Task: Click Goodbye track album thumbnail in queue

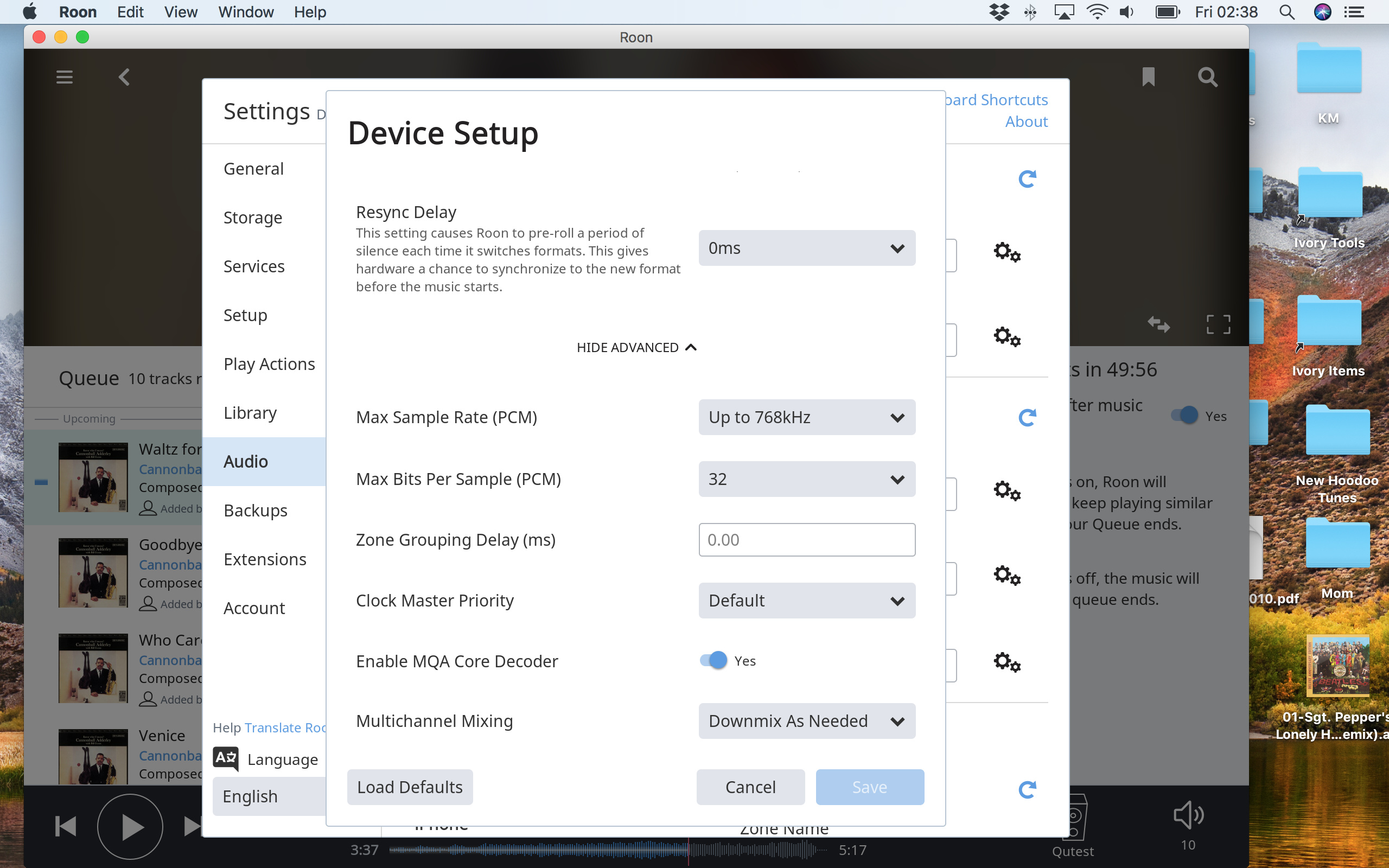Action: click(93, 573)
